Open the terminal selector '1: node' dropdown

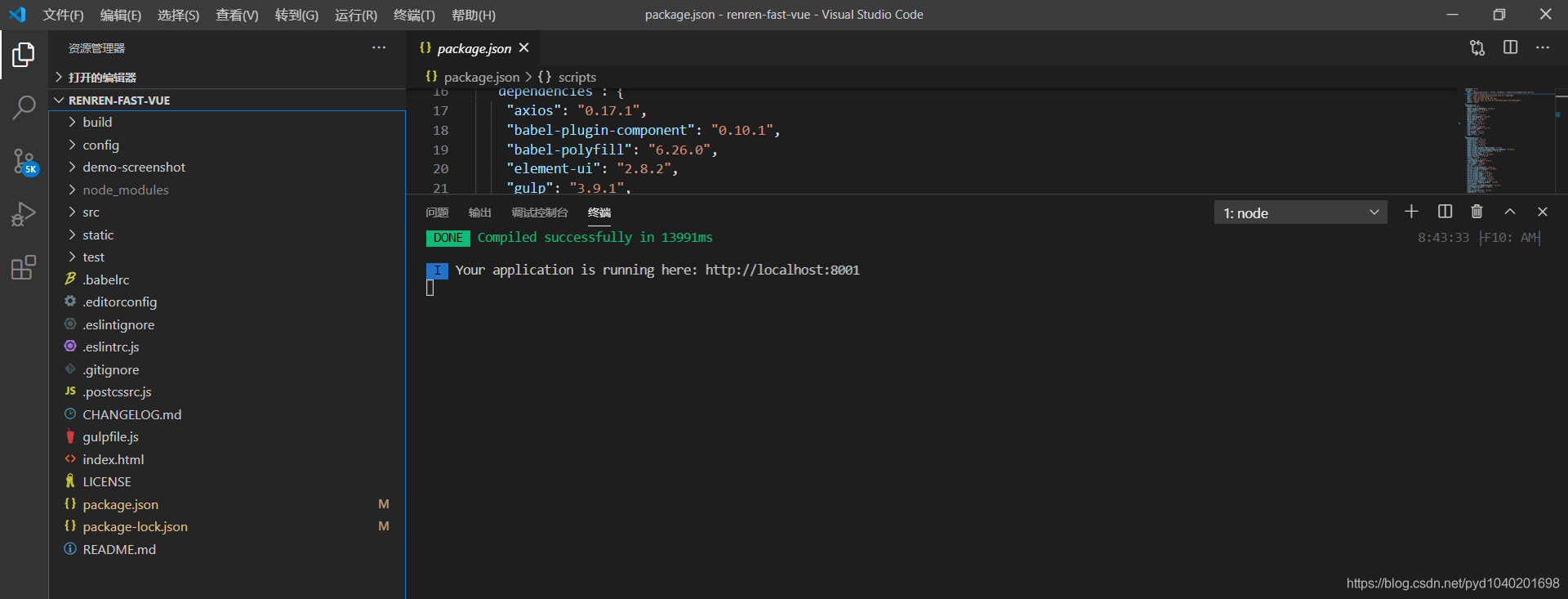1300,212
